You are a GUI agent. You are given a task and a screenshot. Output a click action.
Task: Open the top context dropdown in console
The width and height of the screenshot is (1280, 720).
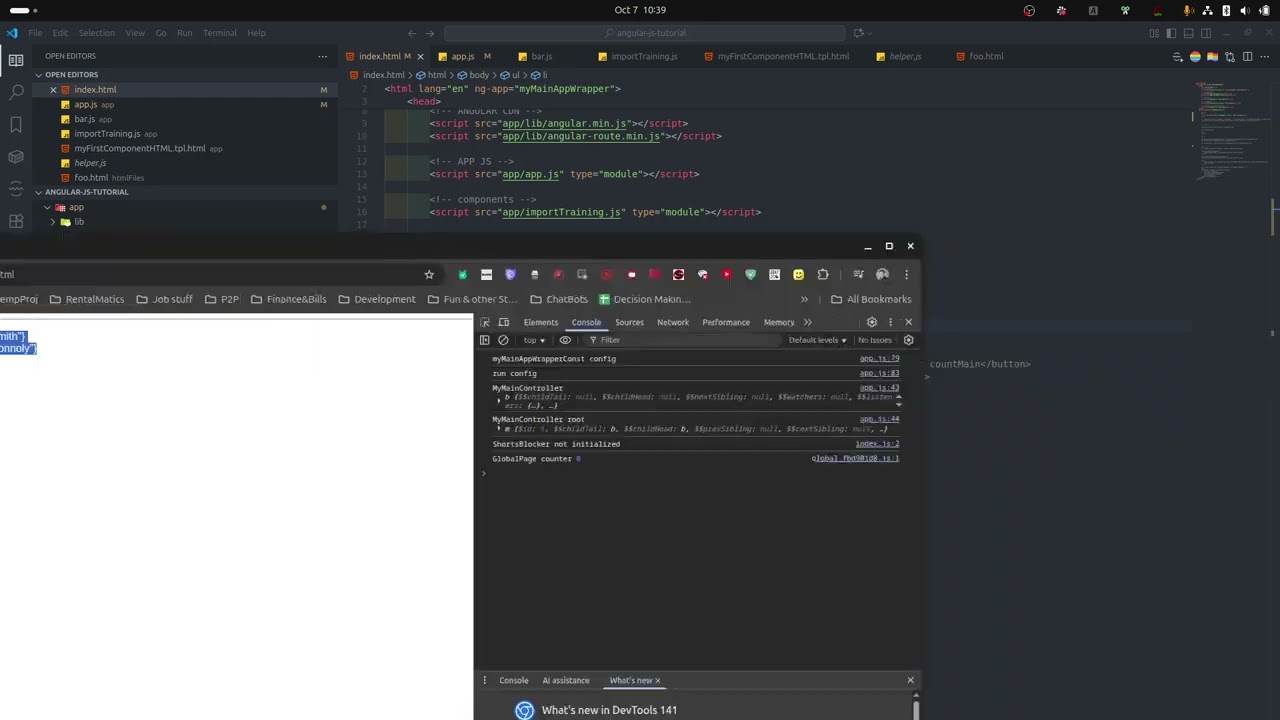coord(534,340)
